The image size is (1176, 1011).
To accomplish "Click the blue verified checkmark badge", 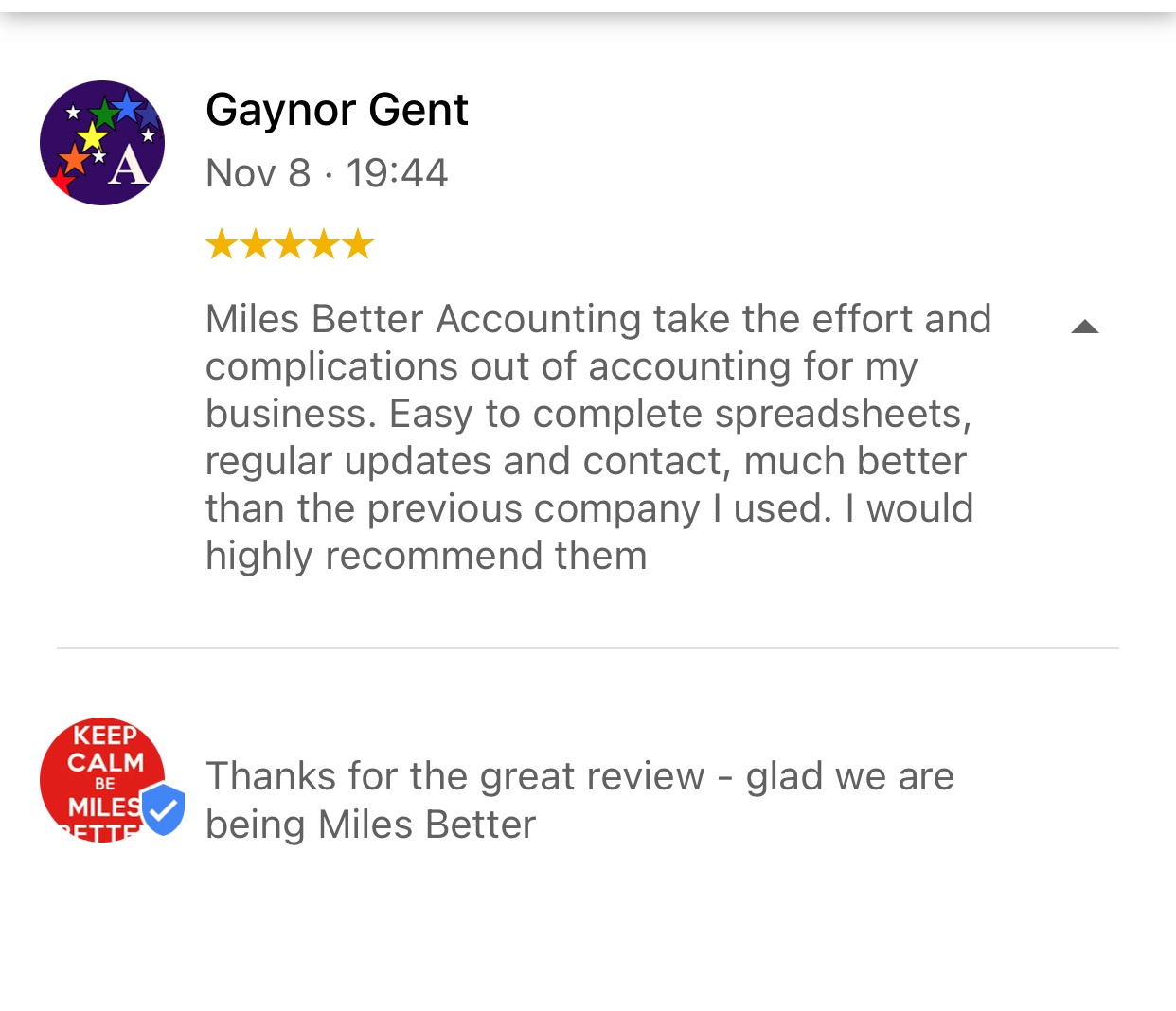I will click(x=163, y=809).
